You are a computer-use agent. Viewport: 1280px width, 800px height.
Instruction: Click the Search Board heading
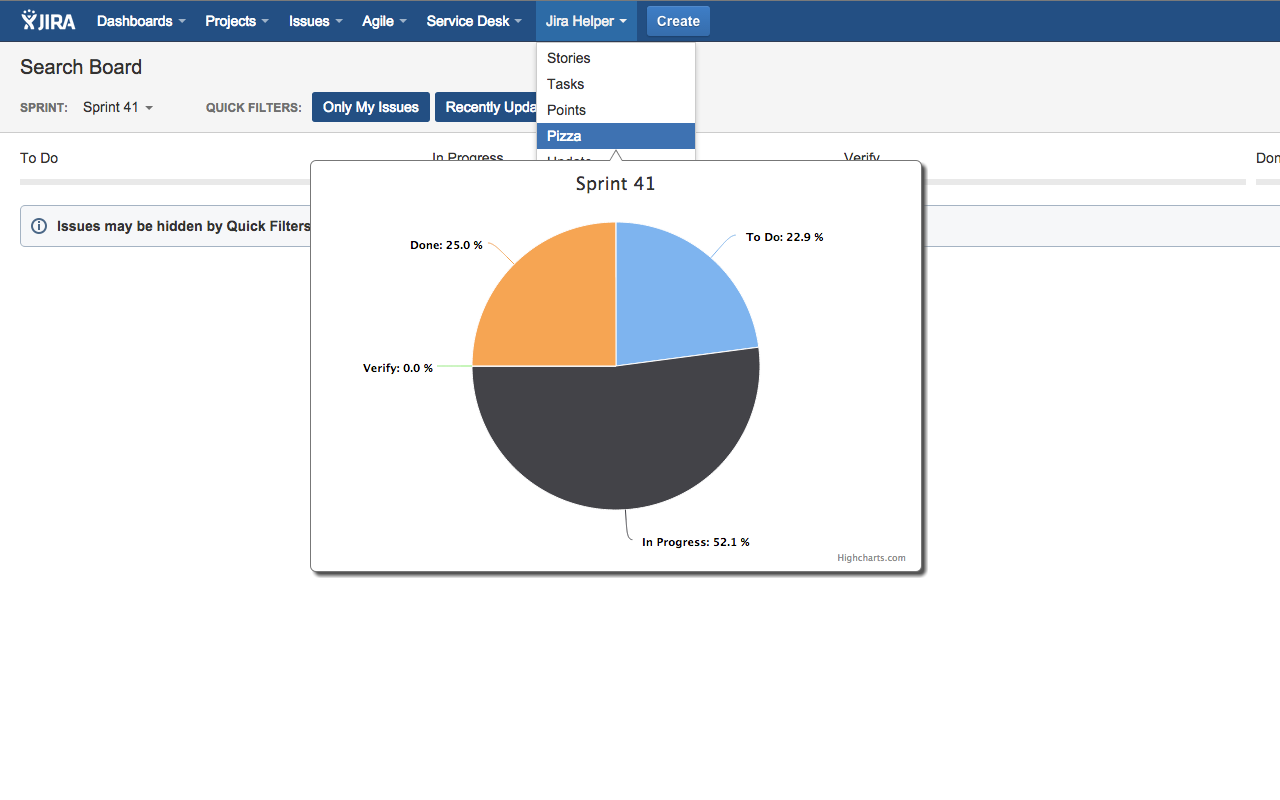pos(81,67)
